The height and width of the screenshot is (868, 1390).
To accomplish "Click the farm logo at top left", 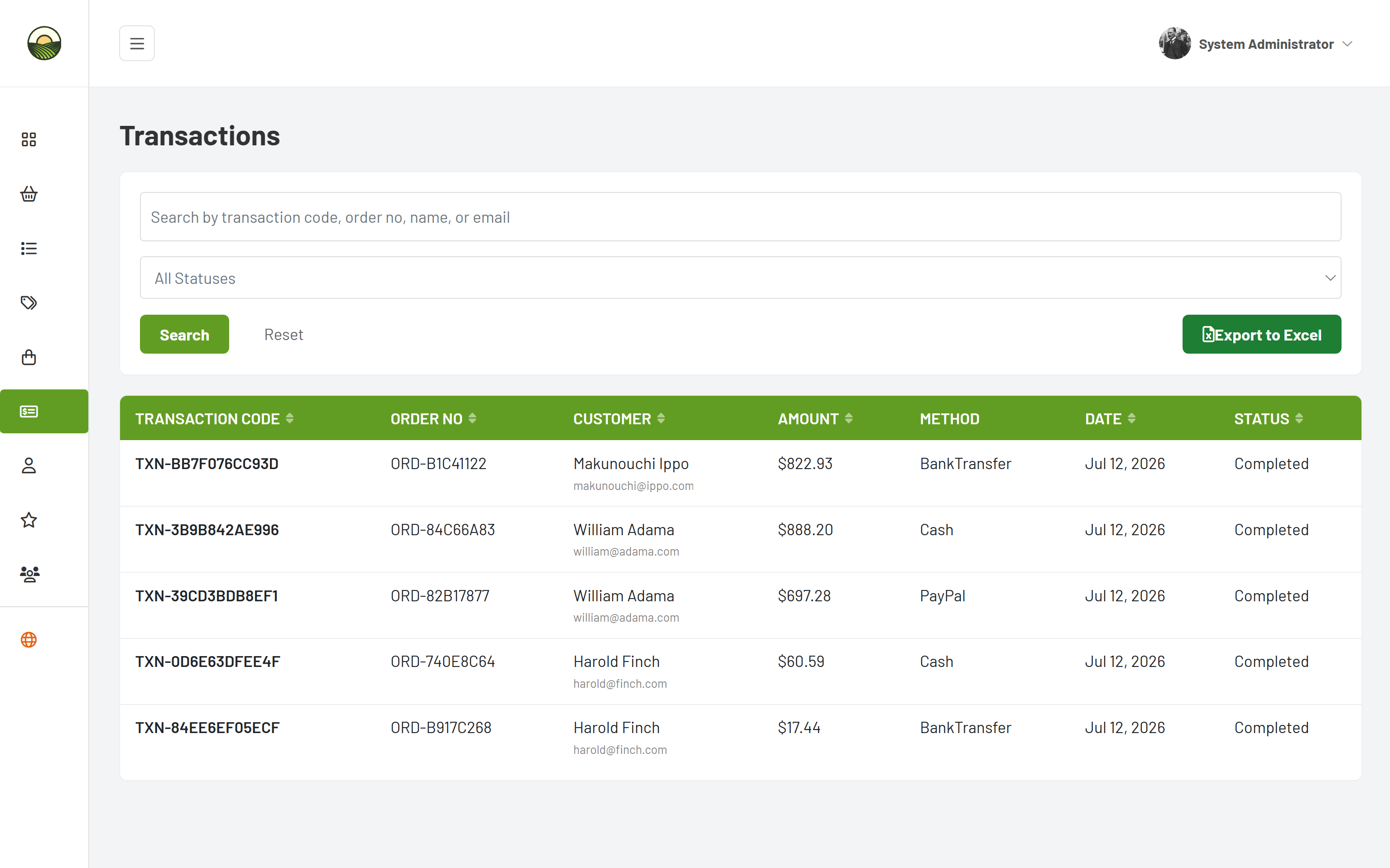I will 44,43.
